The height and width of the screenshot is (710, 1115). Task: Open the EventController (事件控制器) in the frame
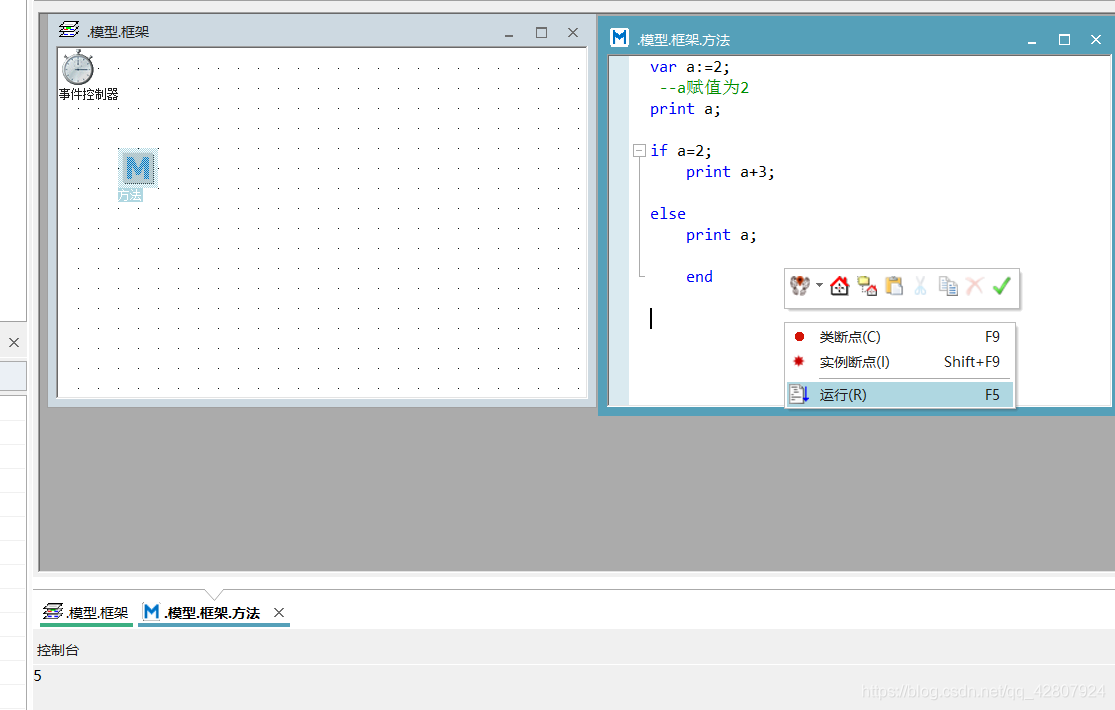click(x=78, y=68)
